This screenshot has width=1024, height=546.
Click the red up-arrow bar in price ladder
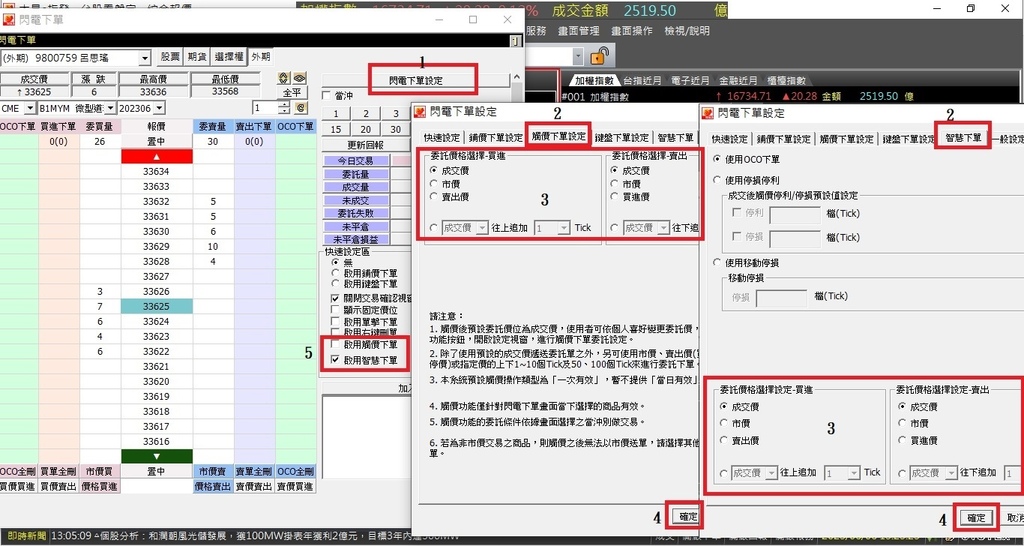point(157,157)
